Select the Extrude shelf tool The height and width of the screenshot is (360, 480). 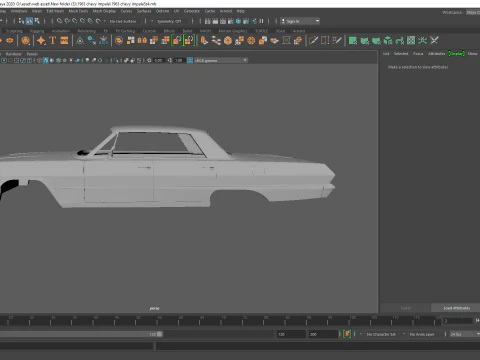tap(204, 41)
